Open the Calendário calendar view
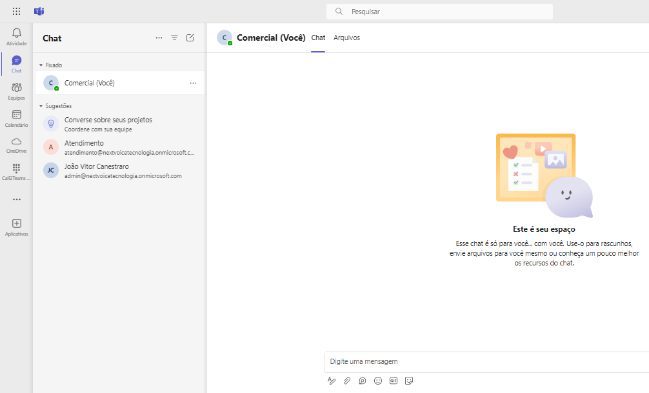The width and height of the screenshot is (649, 393). click(x=17, y=118)
